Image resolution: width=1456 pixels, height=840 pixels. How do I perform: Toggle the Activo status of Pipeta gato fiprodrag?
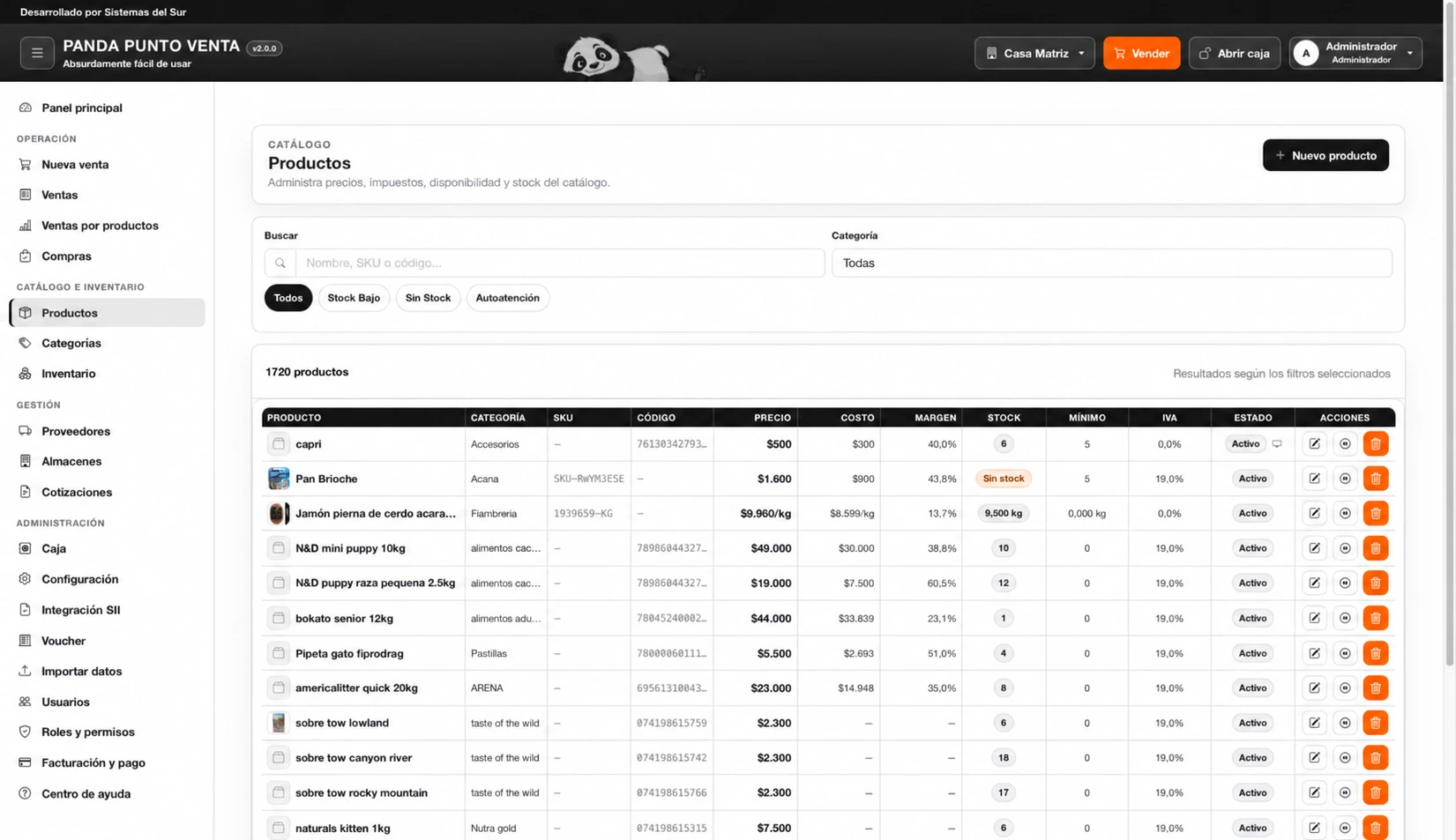(x=1251, y=653)
